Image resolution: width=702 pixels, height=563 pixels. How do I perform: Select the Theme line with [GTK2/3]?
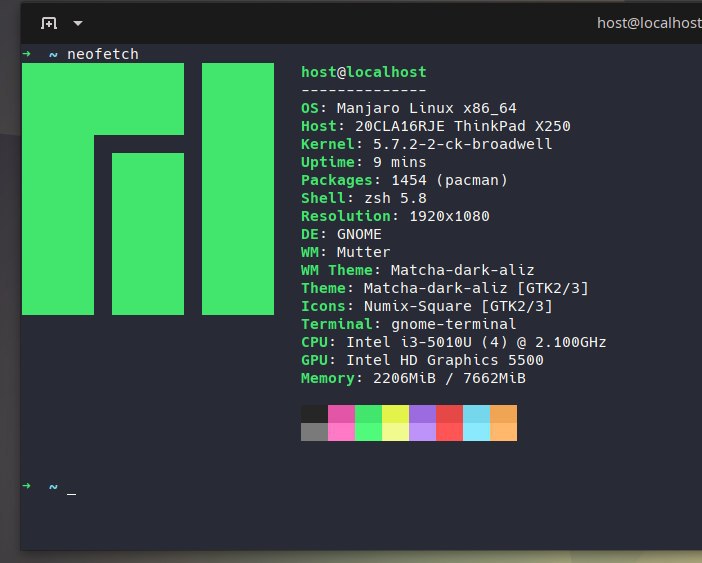(x=445, y=288)
